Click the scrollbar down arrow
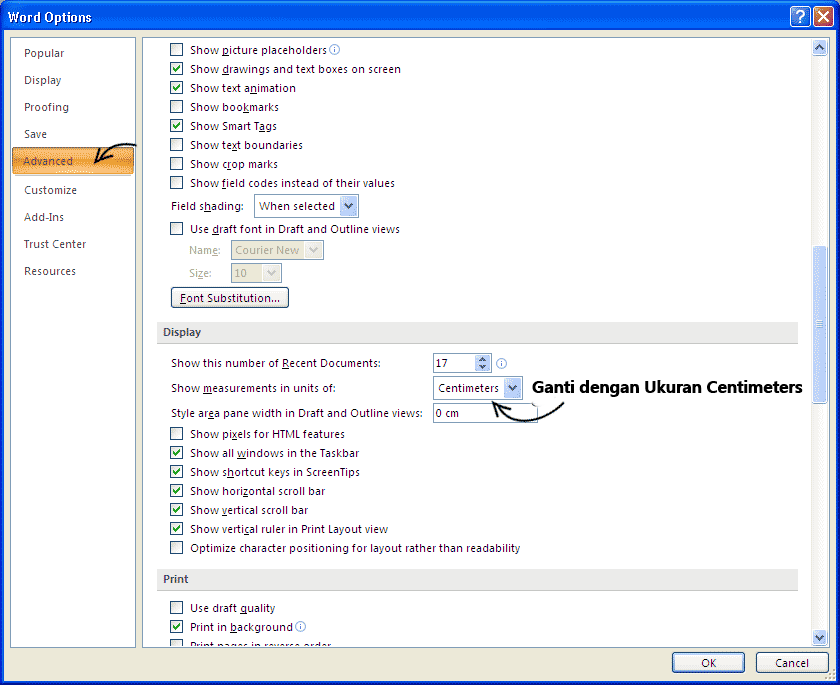Image resolution: width=840 pixels, height=685 pixels. [820, 637]
